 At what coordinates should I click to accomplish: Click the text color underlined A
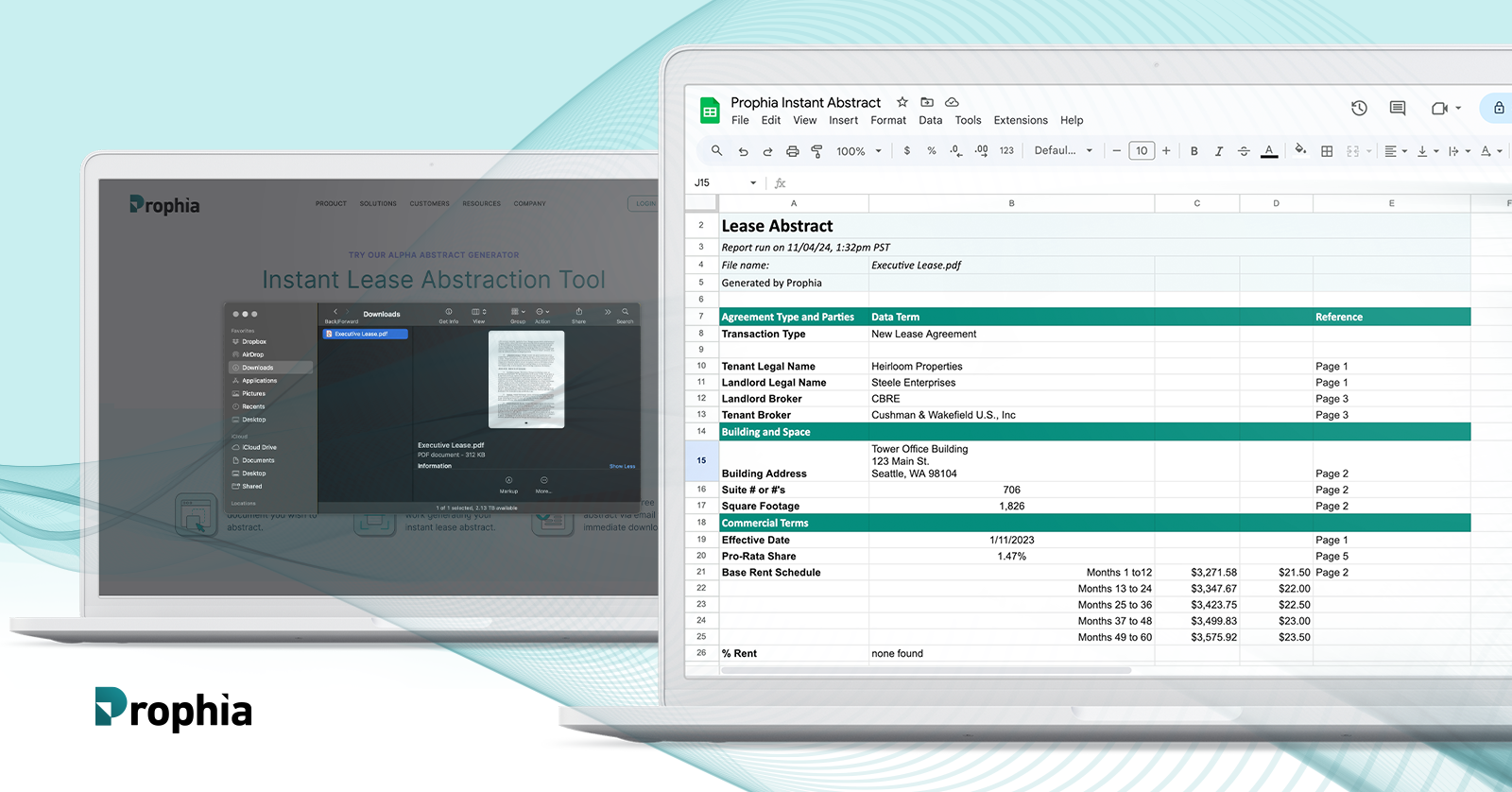click(1269, 151)
